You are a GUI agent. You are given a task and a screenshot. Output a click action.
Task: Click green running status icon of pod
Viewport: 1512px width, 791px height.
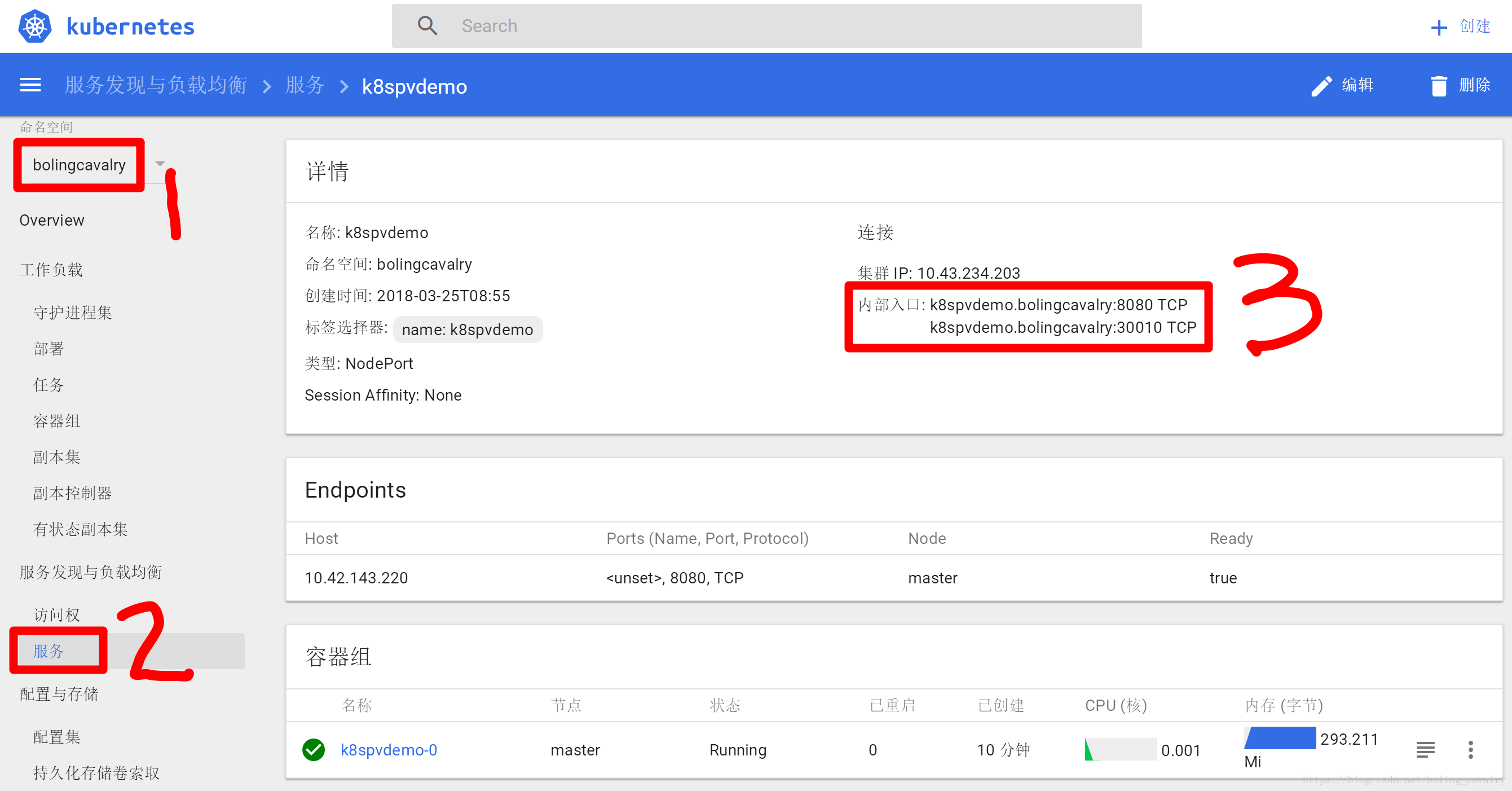[314, 749]
